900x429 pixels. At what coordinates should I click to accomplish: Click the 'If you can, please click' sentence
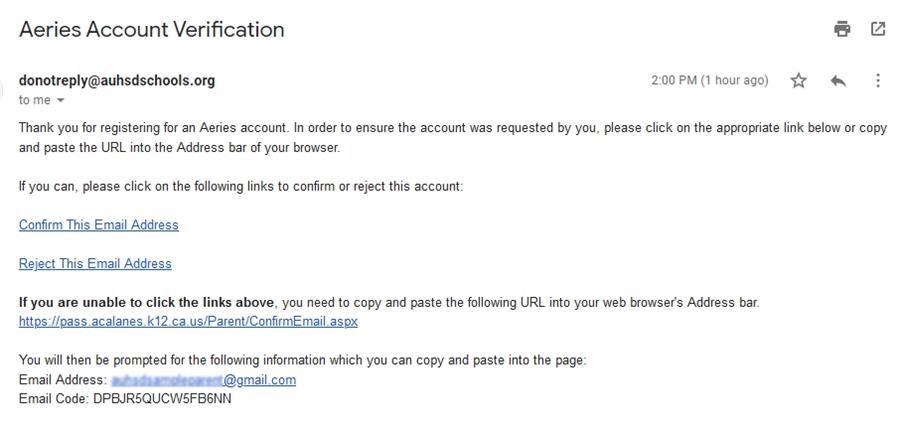(241, 187)
